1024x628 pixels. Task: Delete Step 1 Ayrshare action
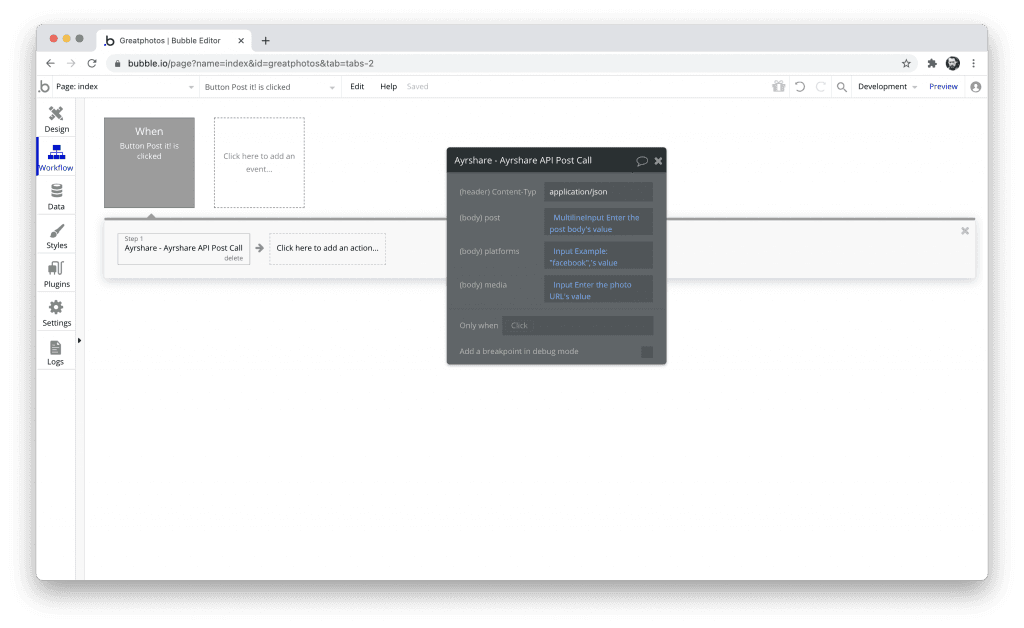tap(233, 259)
